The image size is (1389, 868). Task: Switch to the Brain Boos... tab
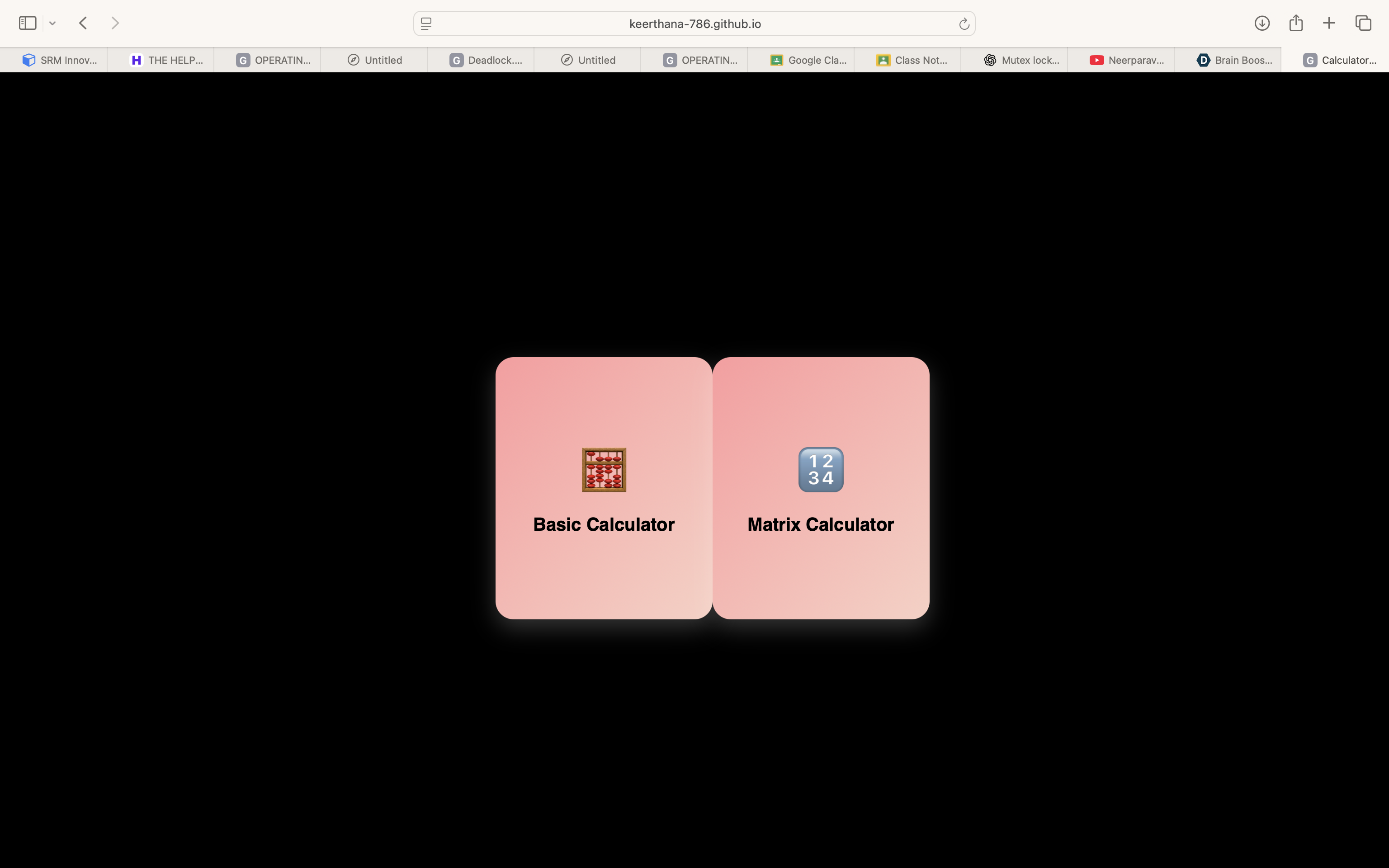[x=1234, y=60]
